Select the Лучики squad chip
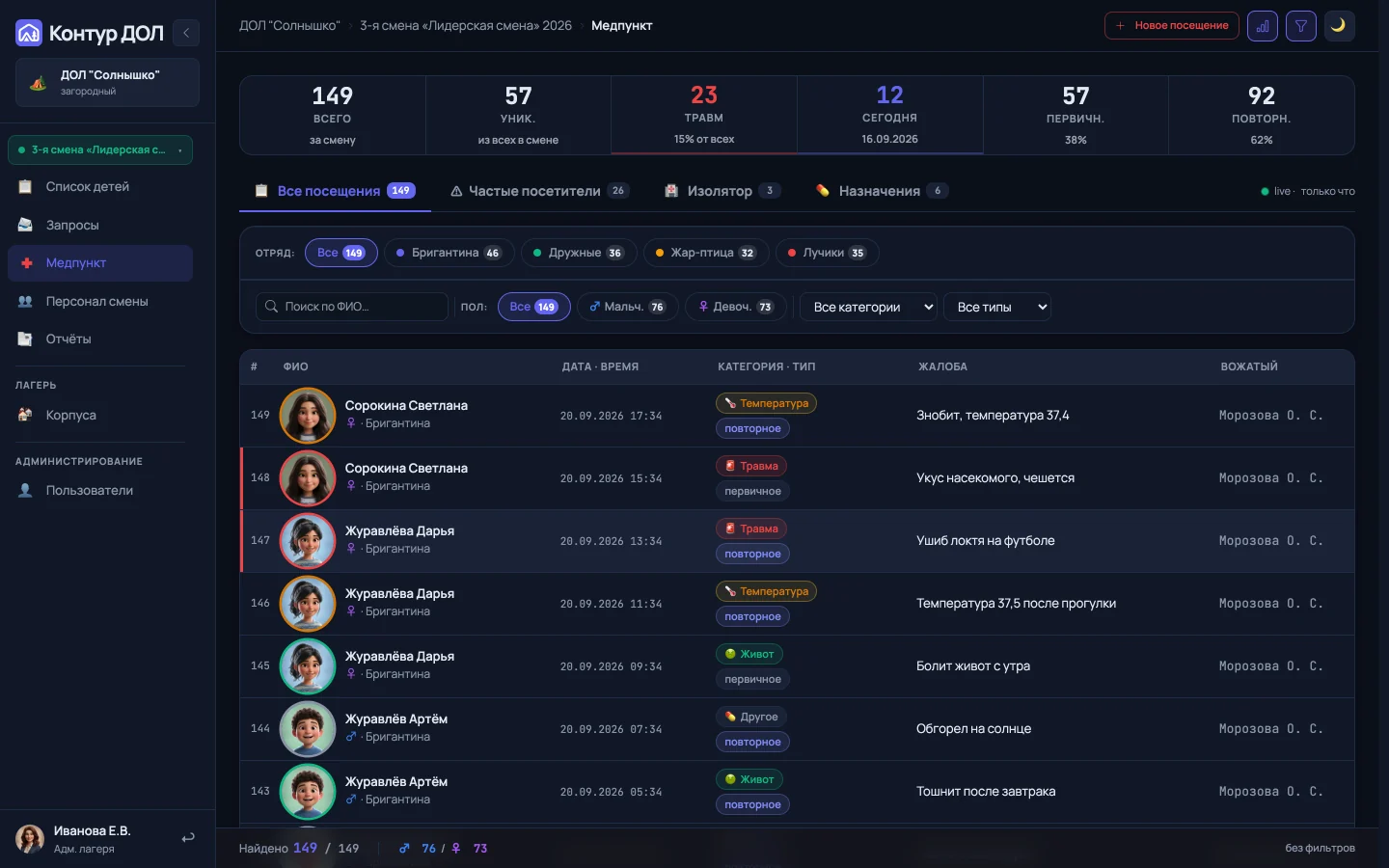The image size is (1389, 868). (827, 253)
